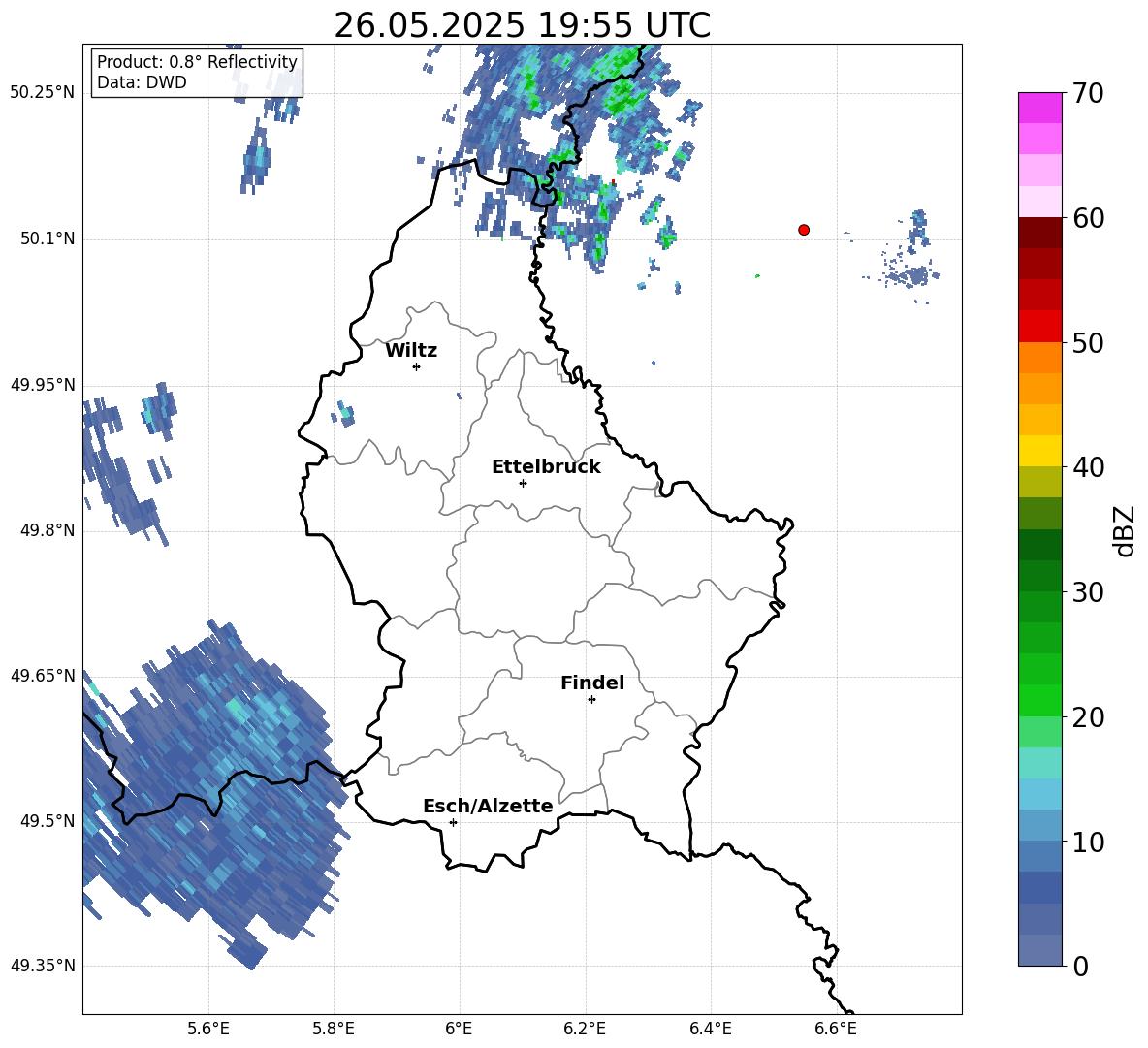Click the 6.6°E longitude label
Screen dimensions: 1148x1048
[x=836, y=1030]
